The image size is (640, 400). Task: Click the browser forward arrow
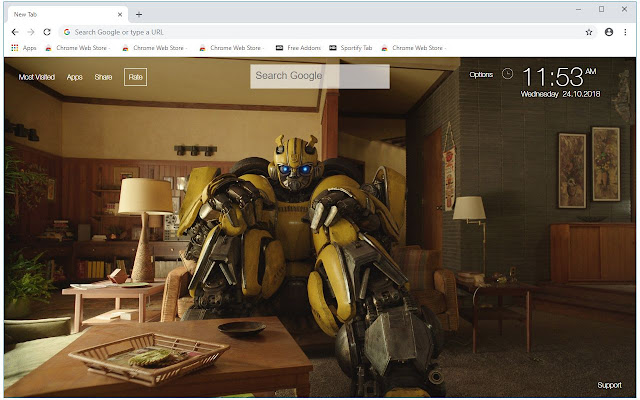click(31, 32)
